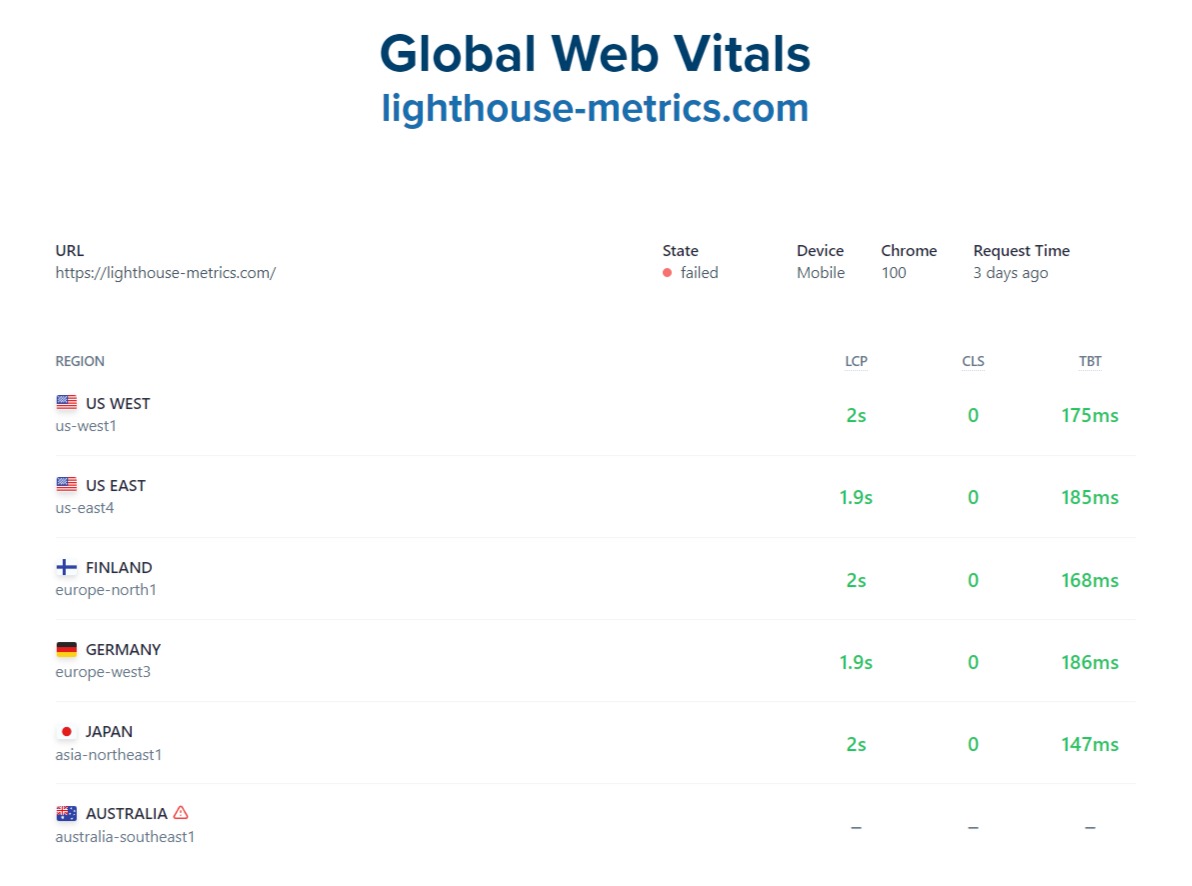Click the State label

click(680, 250)
